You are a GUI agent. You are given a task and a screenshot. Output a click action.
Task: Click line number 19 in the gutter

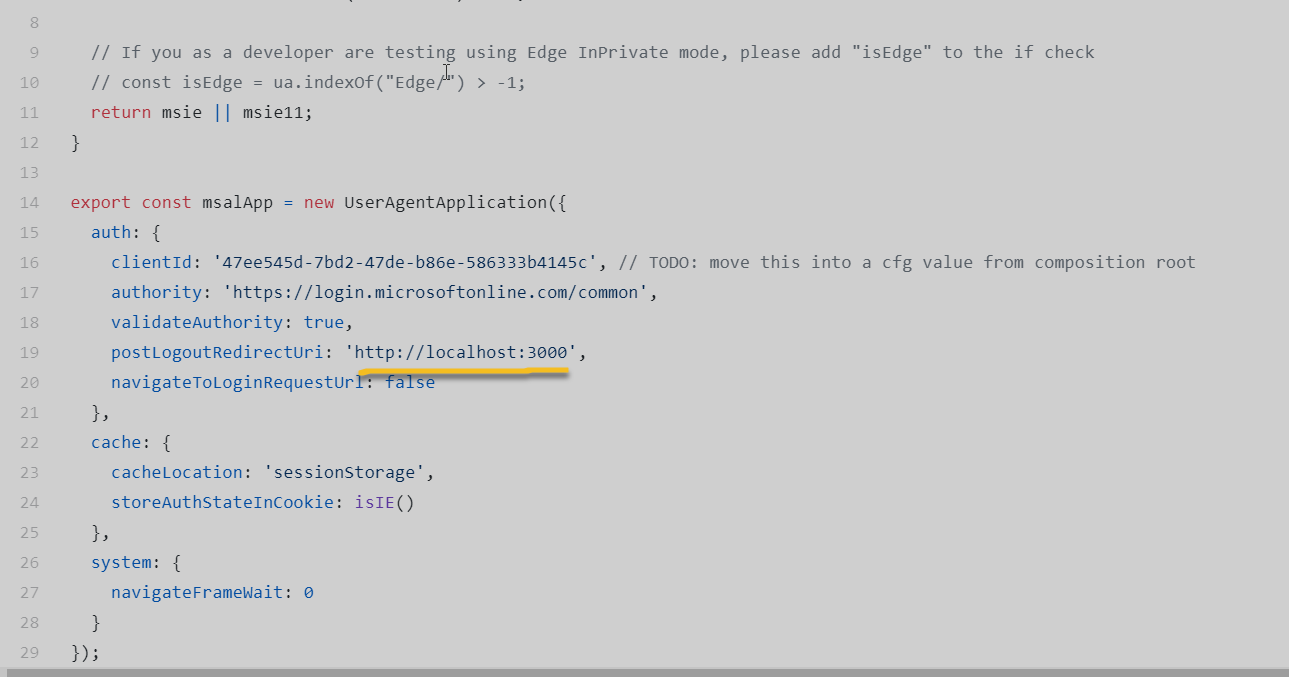pyautogui.click(x=28, y=352)
